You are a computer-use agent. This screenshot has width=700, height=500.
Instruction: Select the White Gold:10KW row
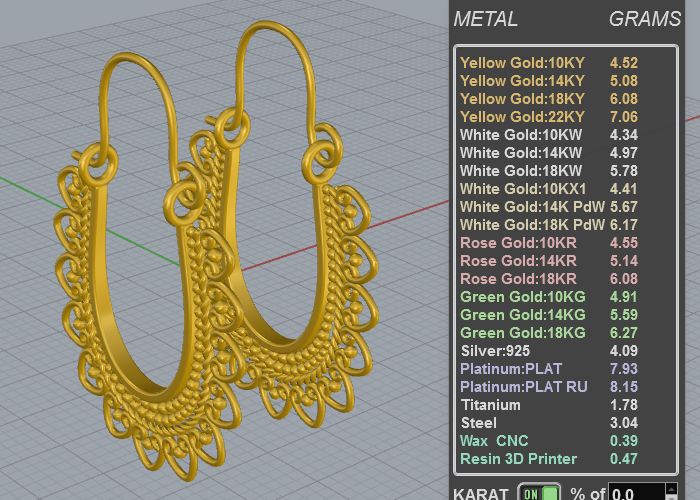(x=549, y=135)
